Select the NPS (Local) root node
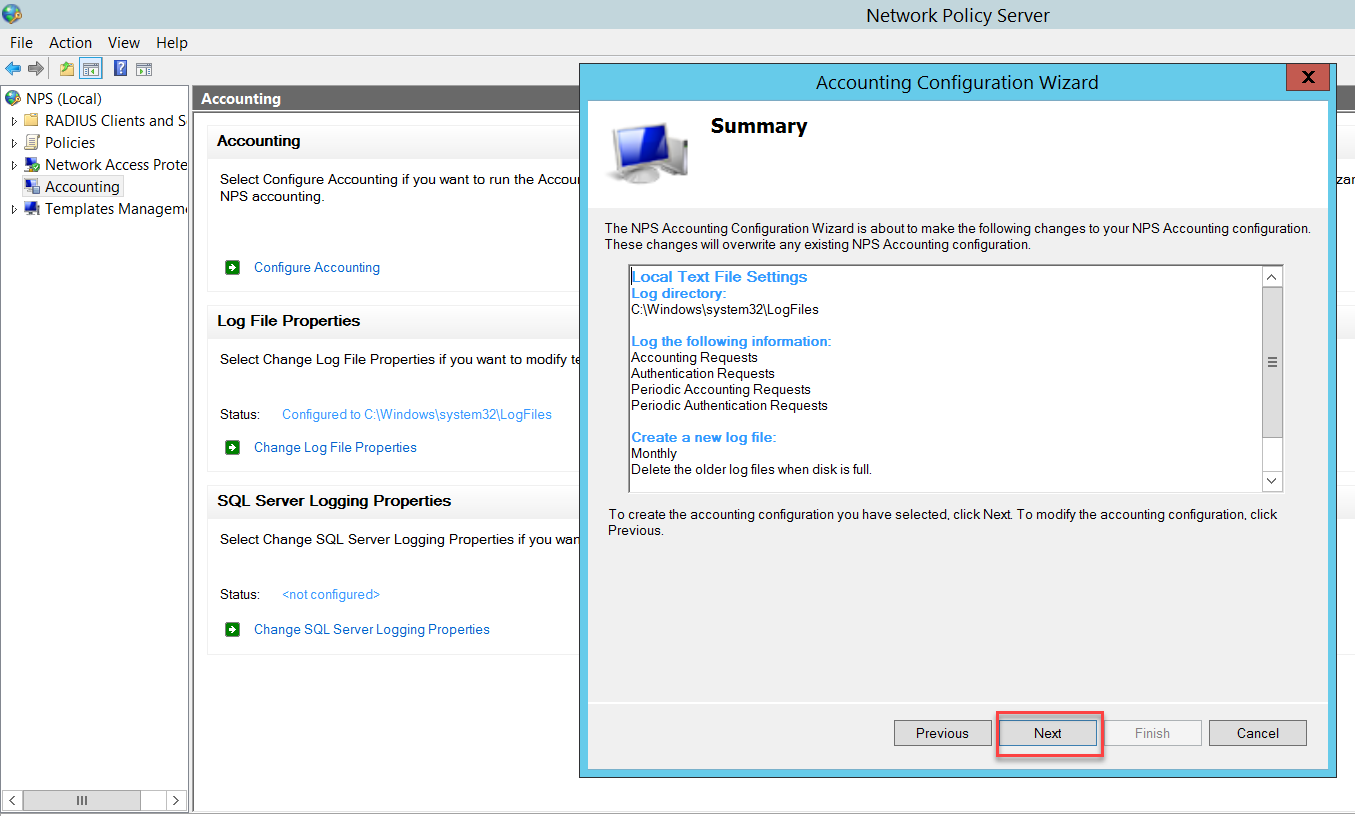Viewport: 1355px width, 816px height. pyautogui.click(x=64, y=98)
